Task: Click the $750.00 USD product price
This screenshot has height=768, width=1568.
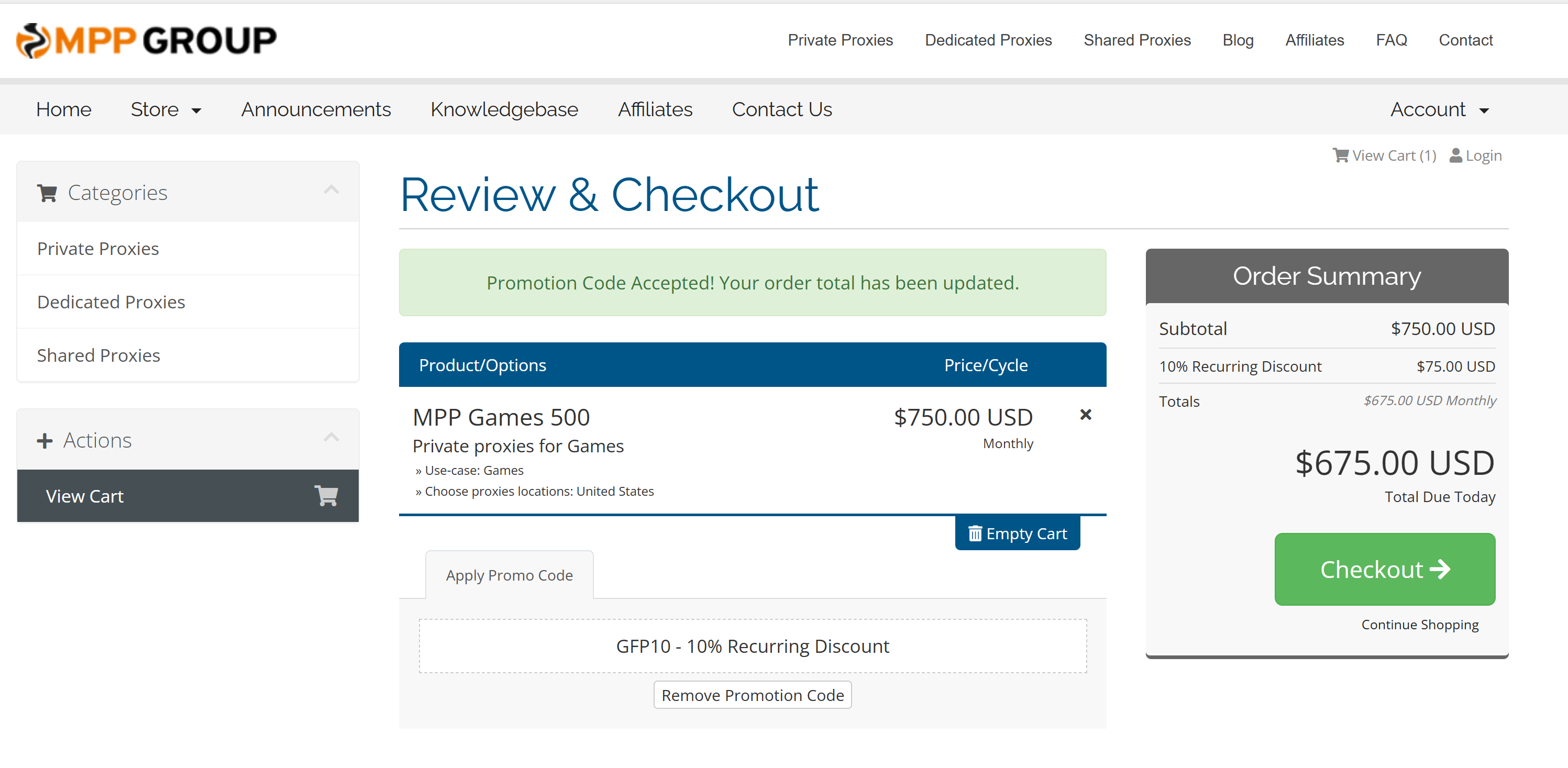Action: pyautogui.click(x=963, y=417)
